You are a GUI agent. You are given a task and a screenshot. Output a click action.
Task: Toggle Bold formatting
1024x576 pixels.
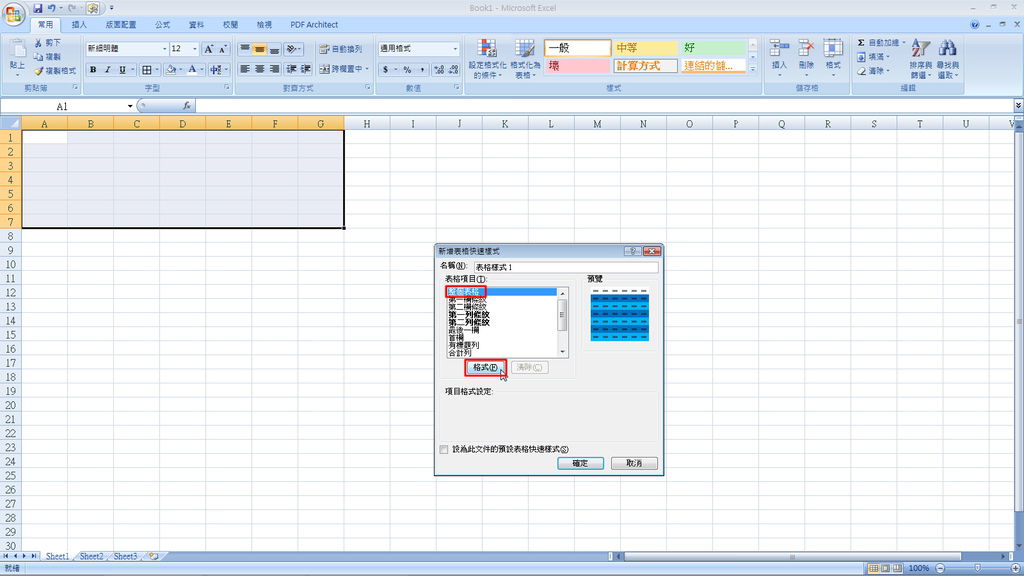[93, 69]
